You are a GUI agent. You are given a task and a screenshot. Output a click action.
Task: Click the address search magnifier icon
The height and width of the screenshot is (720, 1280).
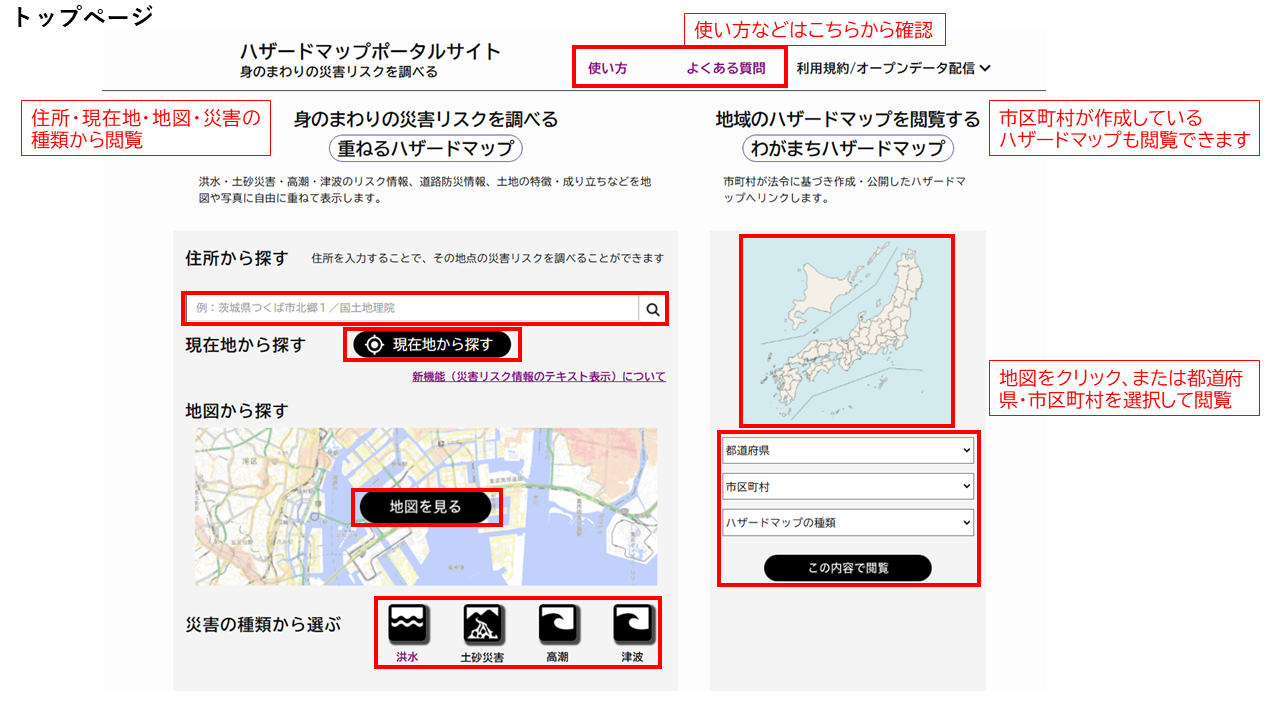653,309
